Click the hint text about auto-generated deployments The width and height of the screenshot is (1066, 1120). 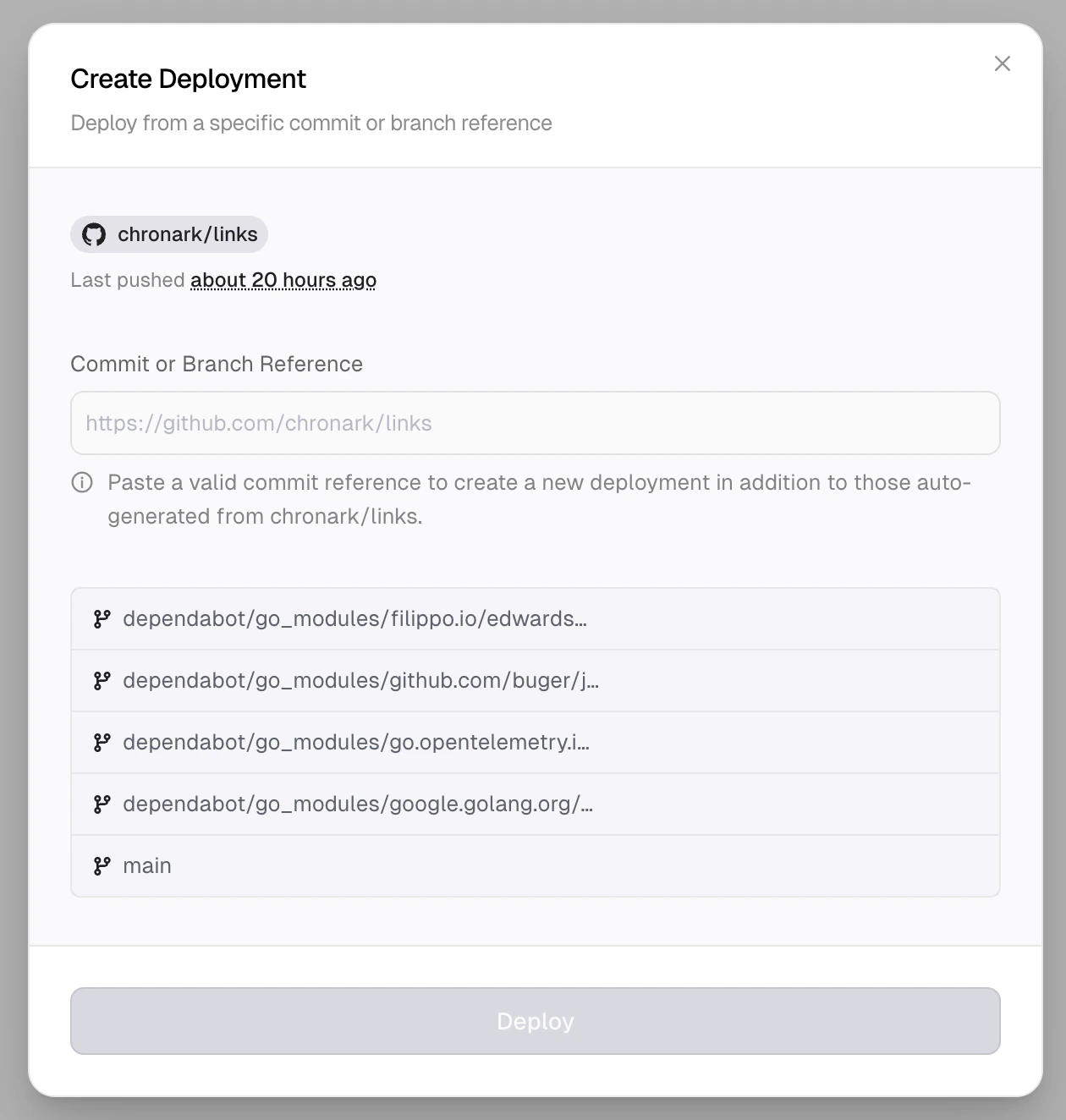(539, 499)
